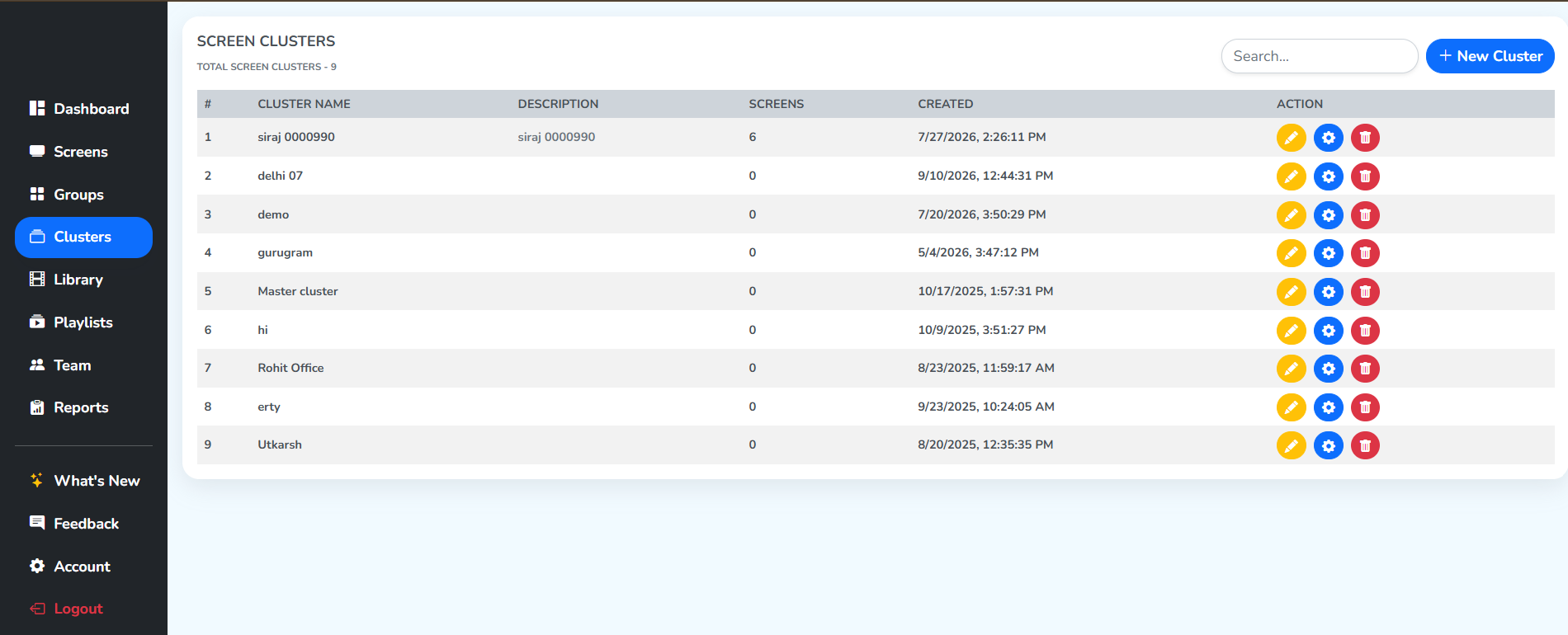The height and width of the screenshot is (635, 1568).
Task: Edit the gurugram cluster
Action: click(x=1291, y=253)
